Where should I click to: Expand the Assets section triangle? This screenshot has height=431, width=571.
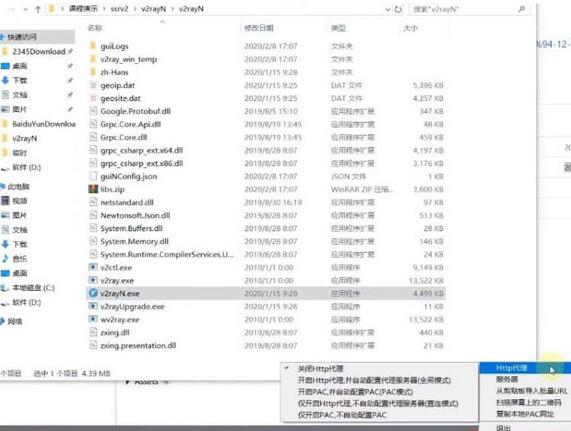coord(128,382)
